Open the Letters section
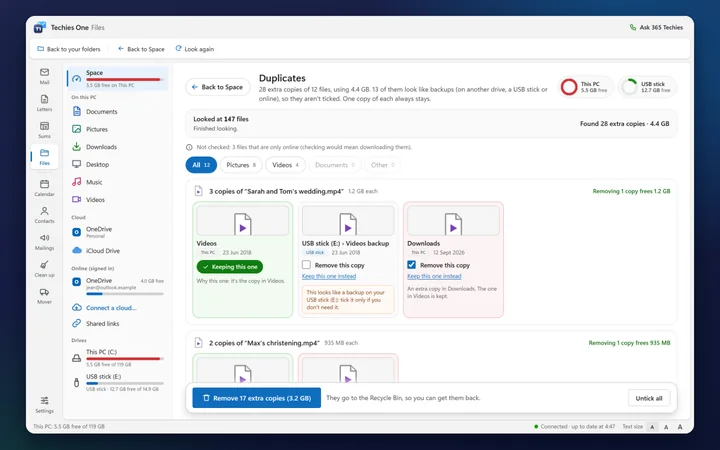This screenshot has width=720, height=450. click(x=45, y=103)
